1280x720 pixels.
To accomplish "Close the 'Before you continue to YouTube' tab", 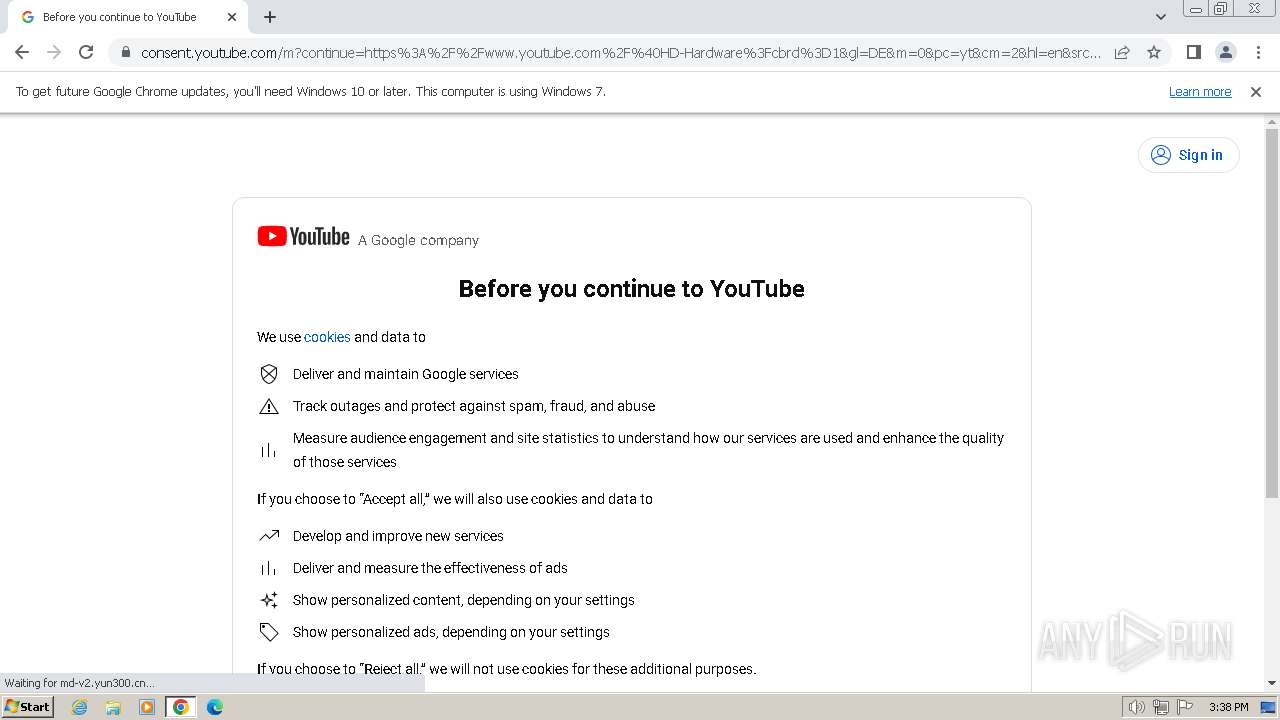I will [x=232, y=17].
